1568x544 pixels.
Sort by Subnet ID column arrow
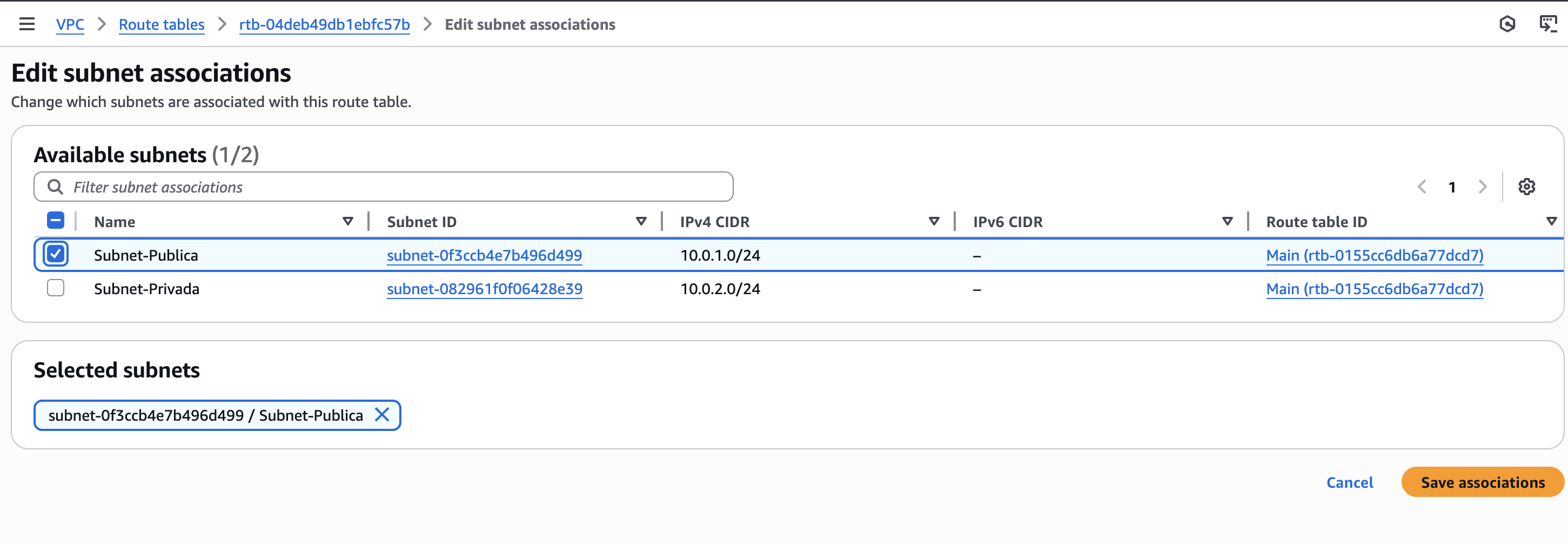click(x=641, y=221)
